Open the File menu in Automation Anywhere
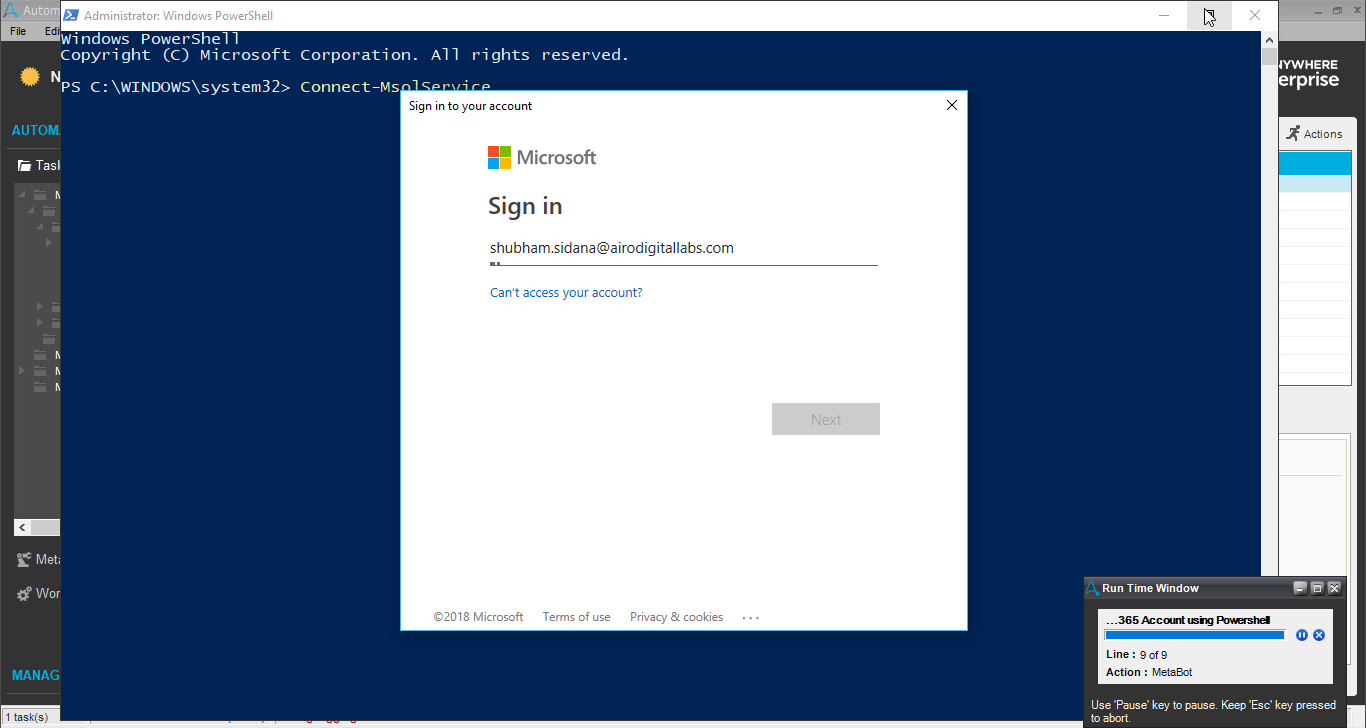The height and width of the screenshot is (728, 1366). click(18, 31)
